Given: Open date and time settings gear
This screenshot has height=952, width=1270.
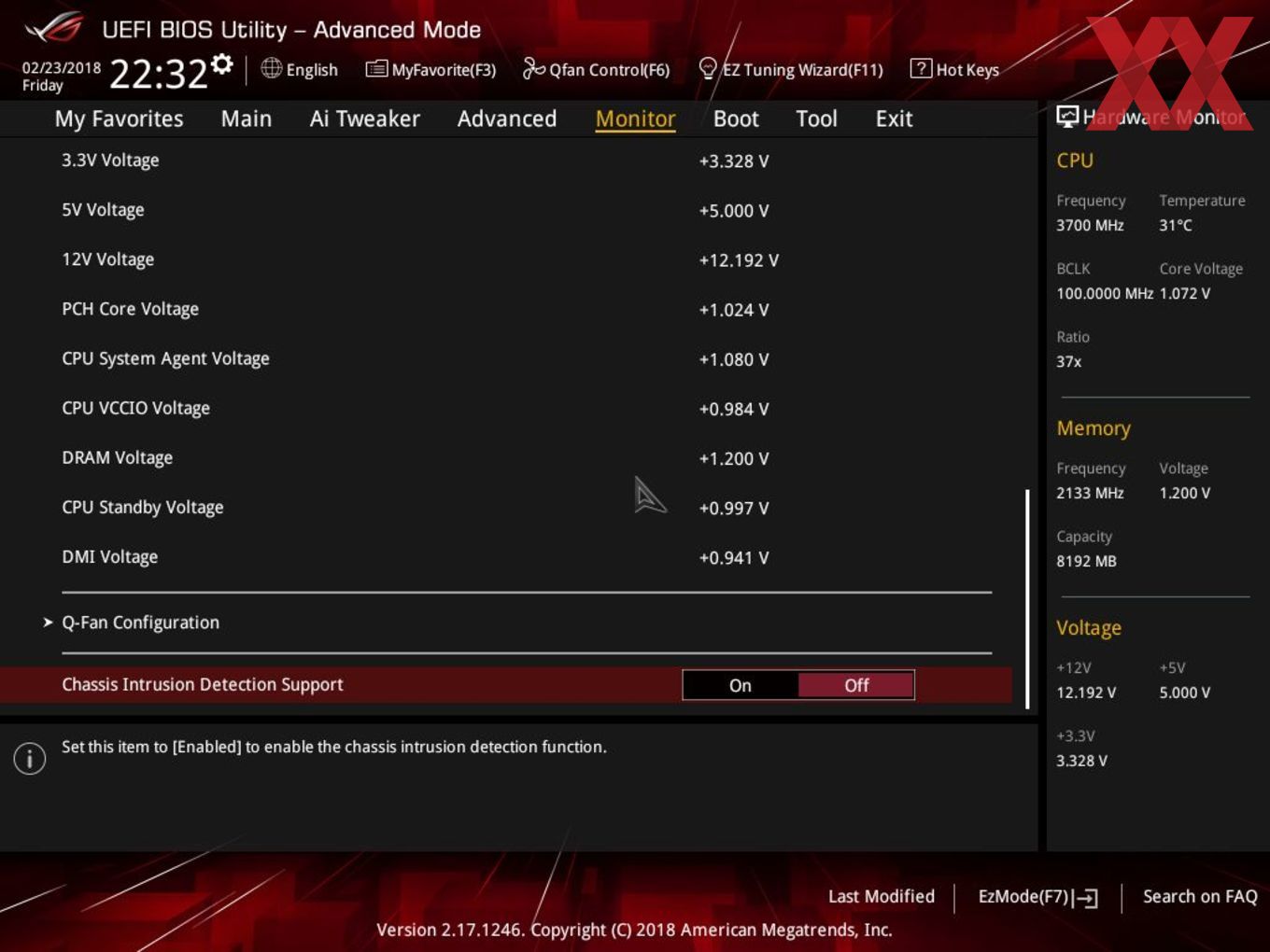Looking at the screenshot, I should pyautogui.click(x=222, y=63).
